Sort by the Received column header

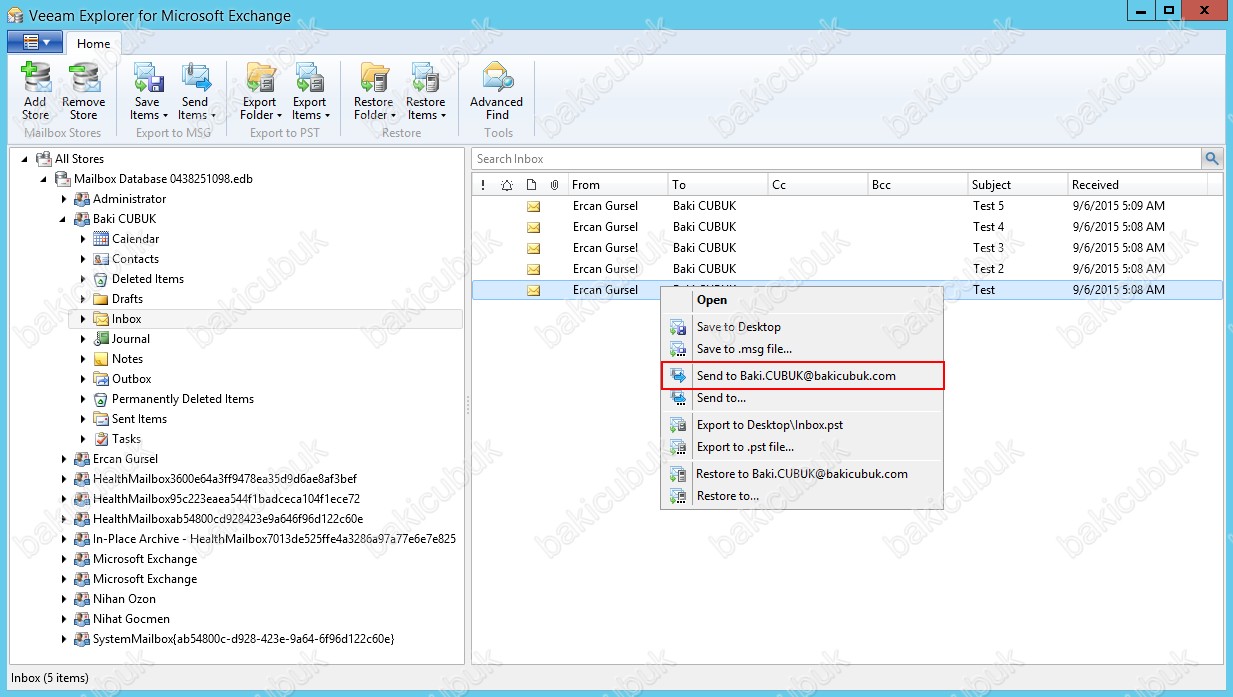coord(1137,185)
